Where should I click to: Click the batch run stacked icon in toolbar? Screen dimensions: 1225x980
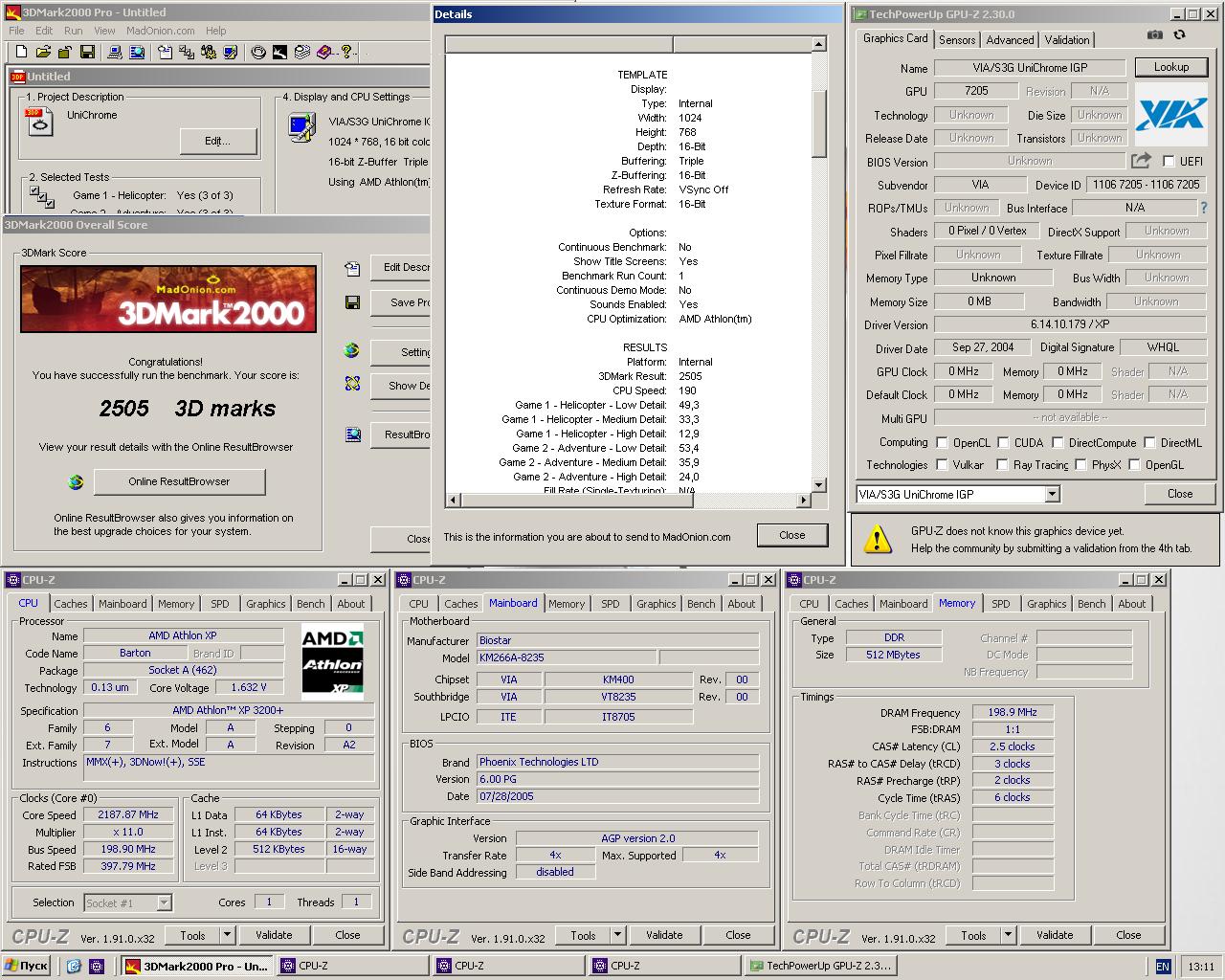pos(302,52)
